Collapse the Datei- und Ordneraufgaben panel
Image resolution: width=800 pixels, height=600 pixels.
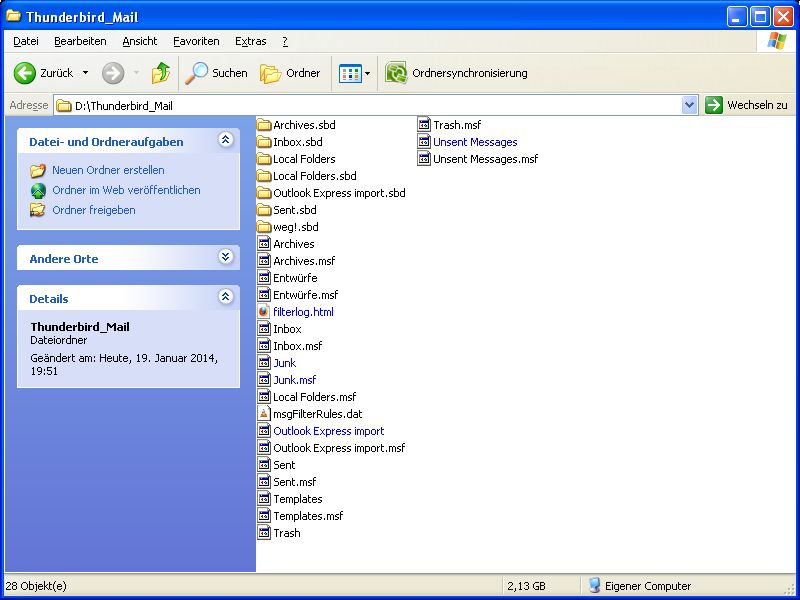point(225,141)
